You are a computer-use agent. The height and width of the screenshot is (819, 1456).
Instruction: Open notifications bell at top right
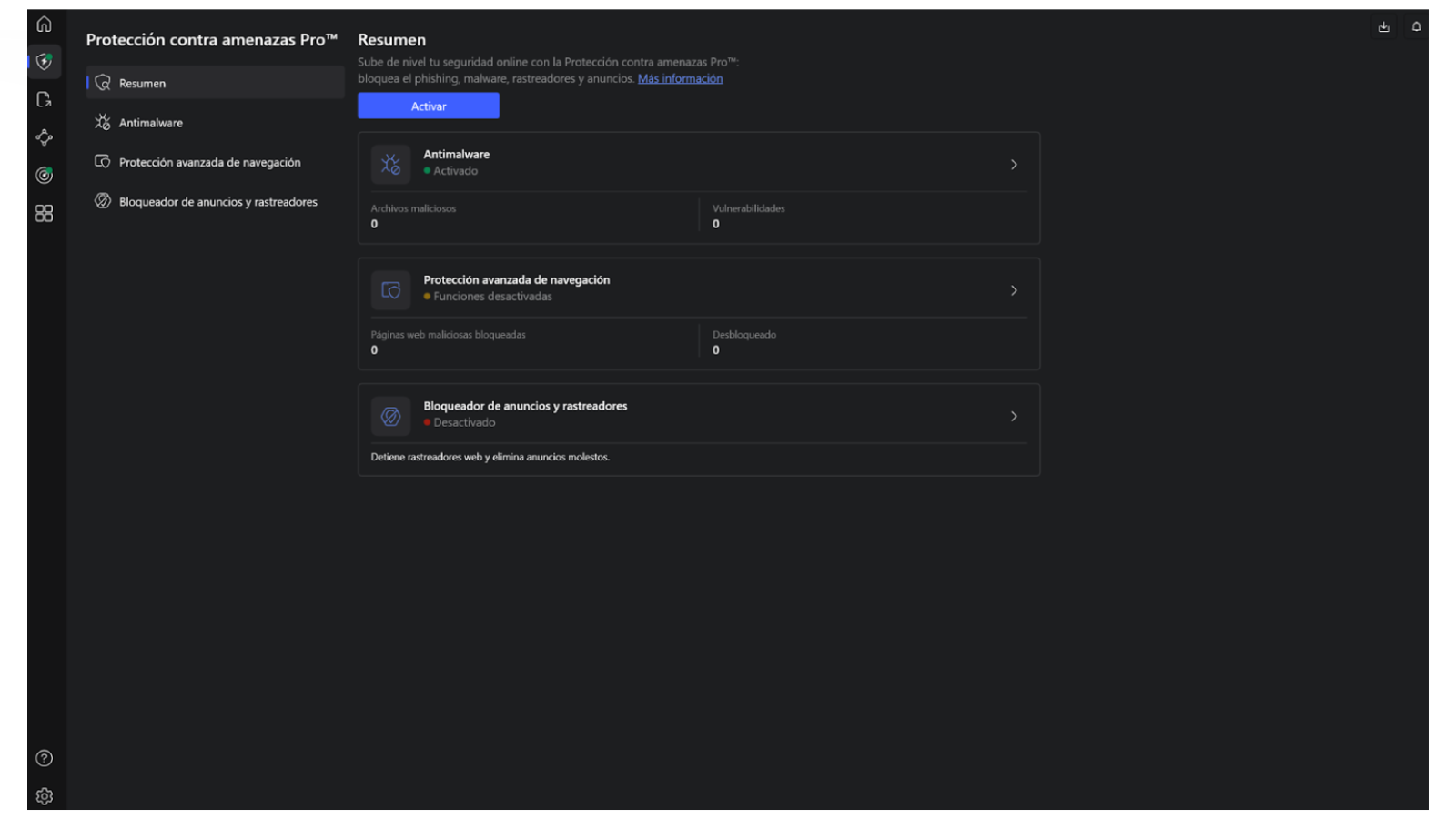tap(1416, 26)
